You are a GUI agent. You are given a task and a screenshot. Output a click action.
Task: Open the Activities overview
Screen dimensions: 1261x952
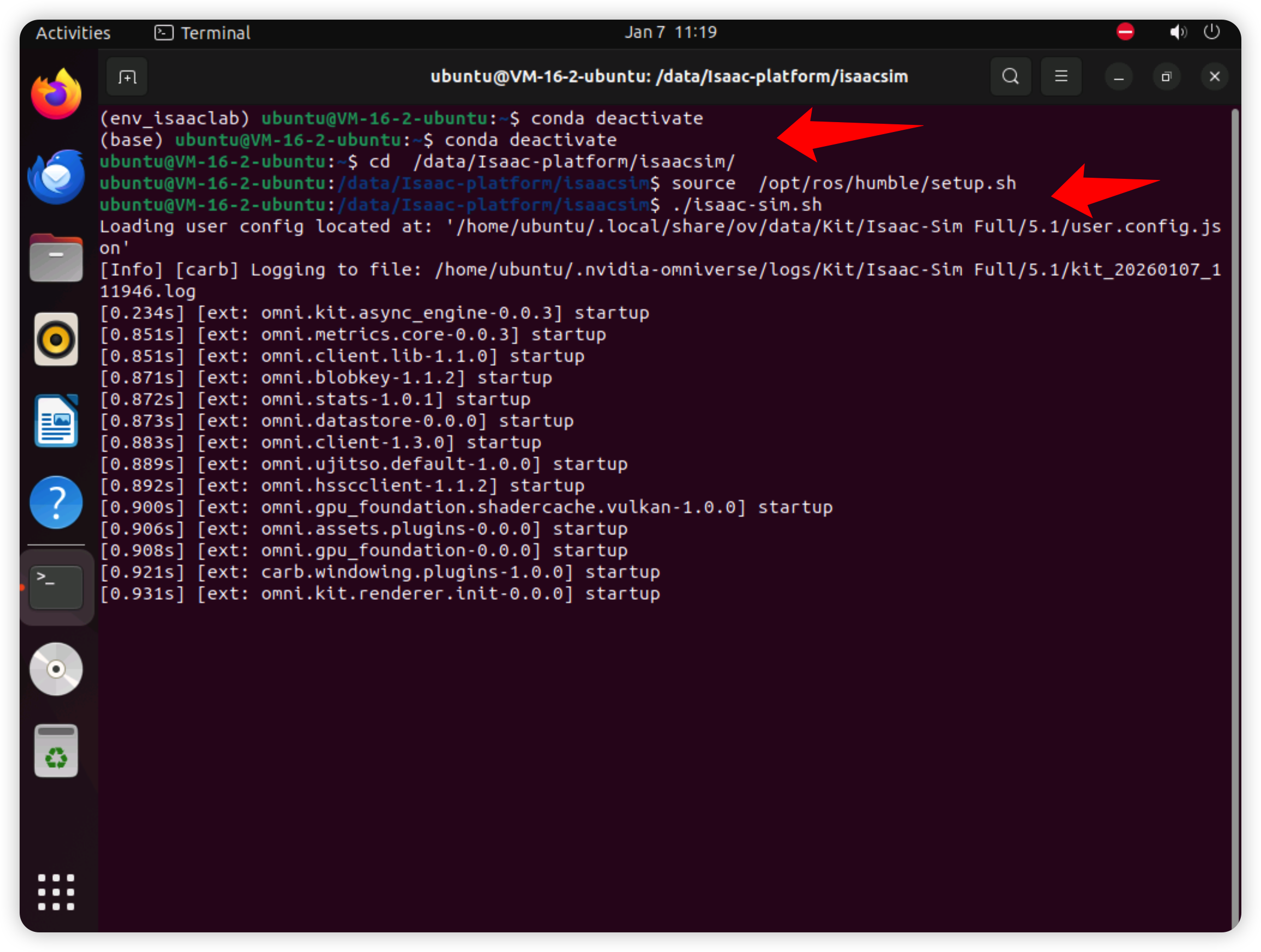pos(73,33)
